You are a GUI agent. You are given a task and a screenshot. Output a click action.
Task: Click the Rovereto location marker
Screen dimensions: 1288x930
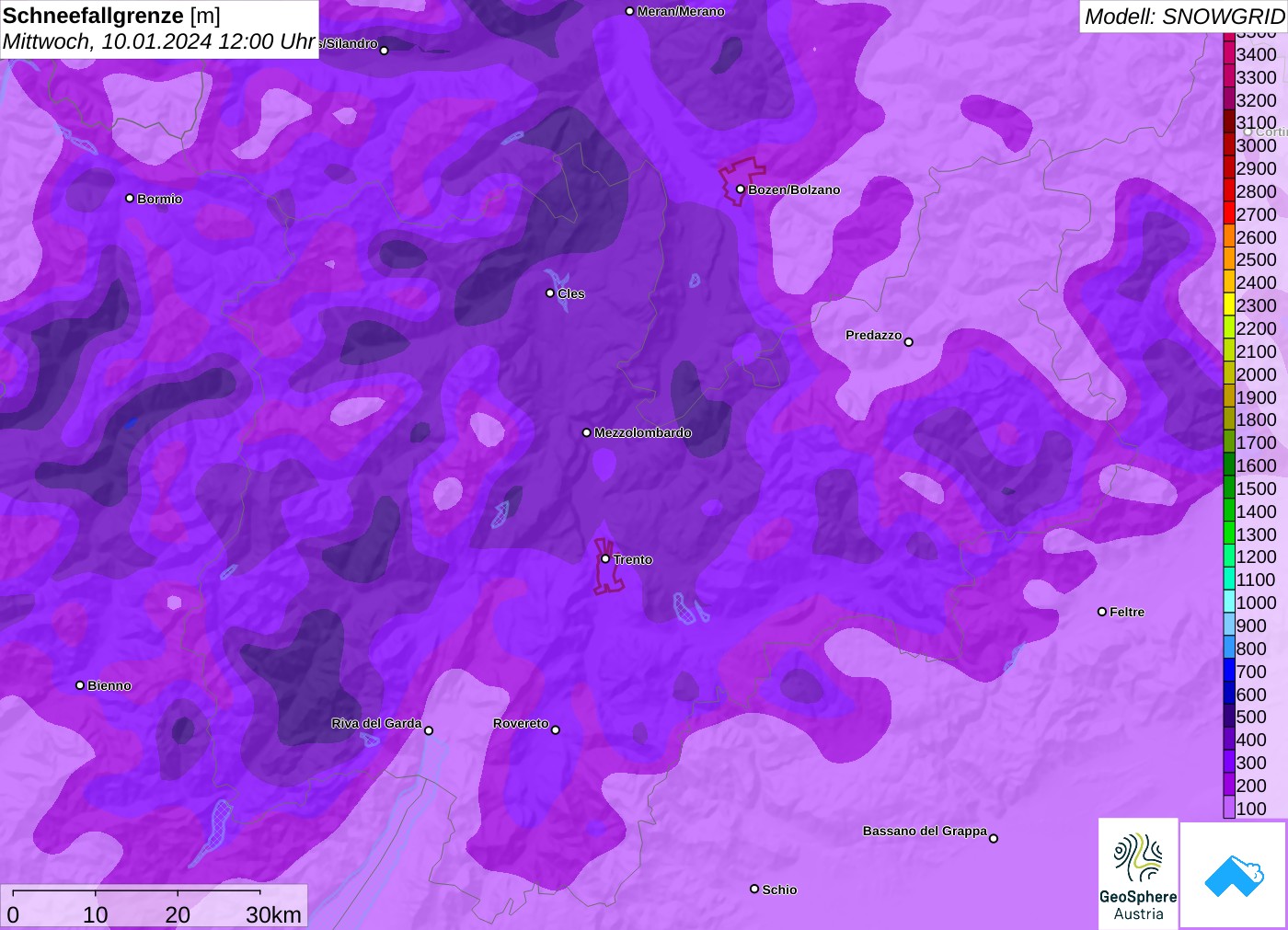coord(555,729)
